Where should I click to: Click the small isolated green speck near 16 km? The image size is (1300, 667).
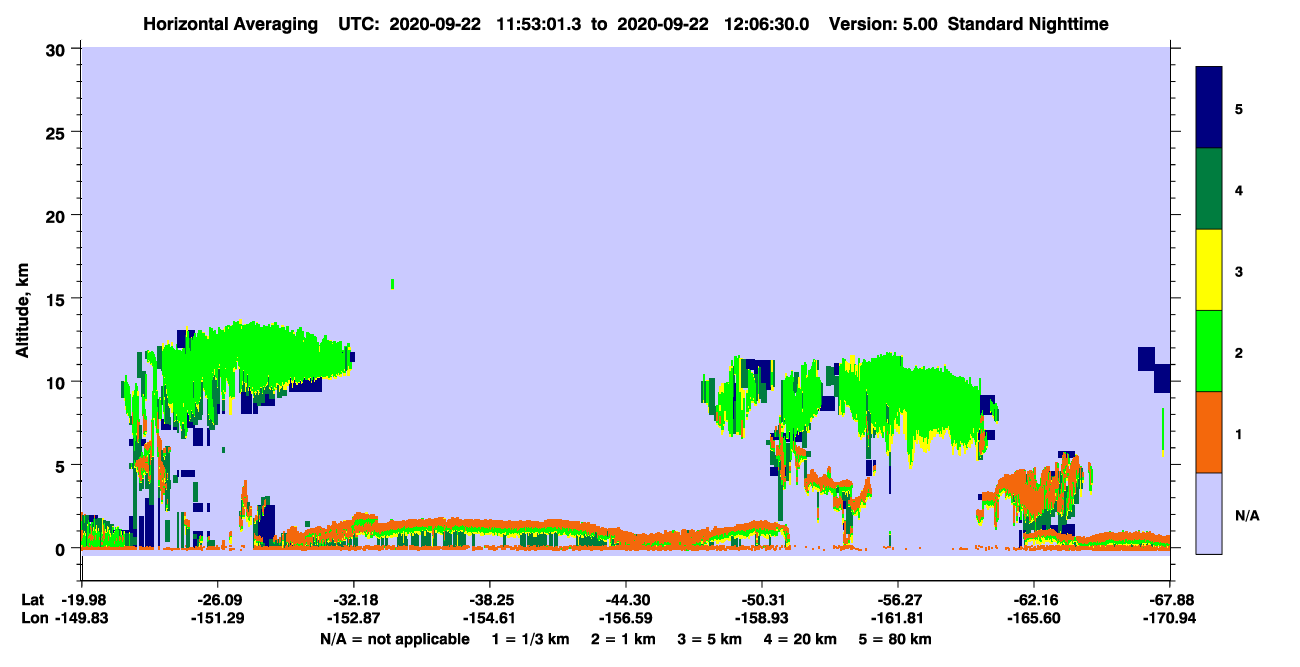(x=392, y=284)
